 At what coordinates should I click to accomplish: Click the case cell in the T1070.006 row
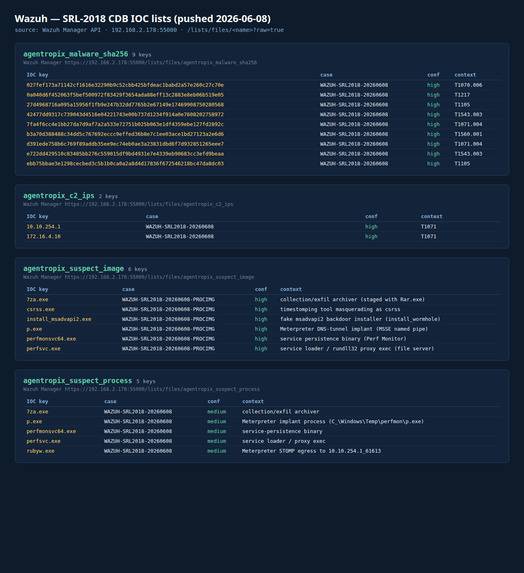[x=354, y=85]
